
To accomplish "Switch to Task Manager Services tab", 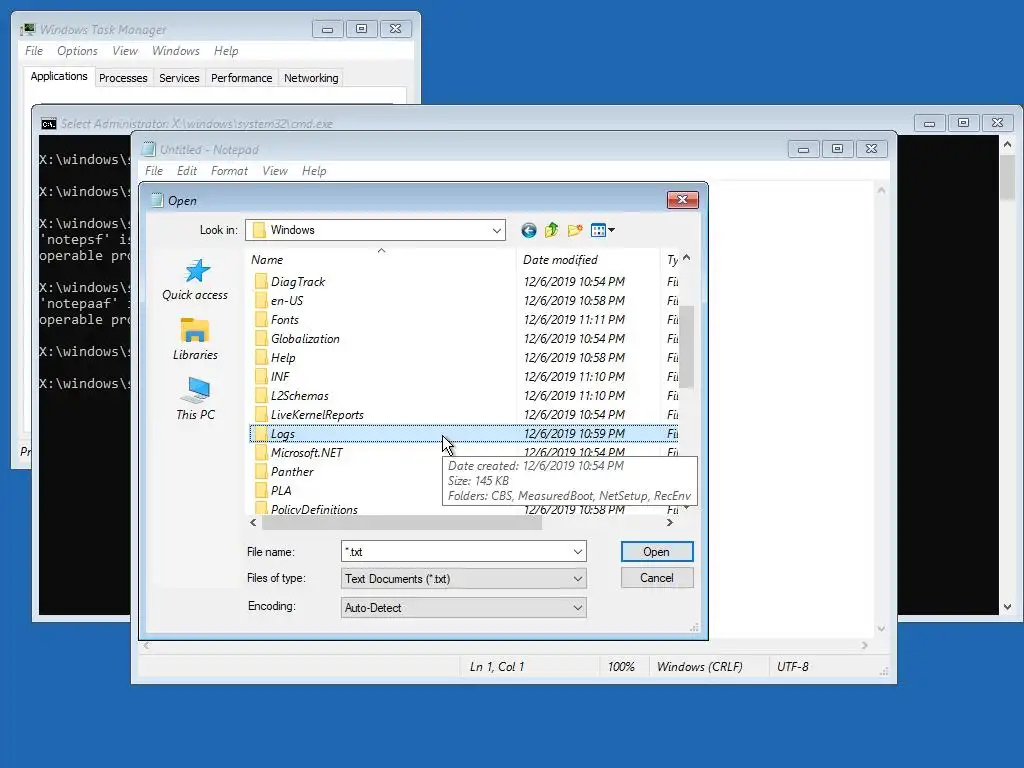I will coord(179,78).
